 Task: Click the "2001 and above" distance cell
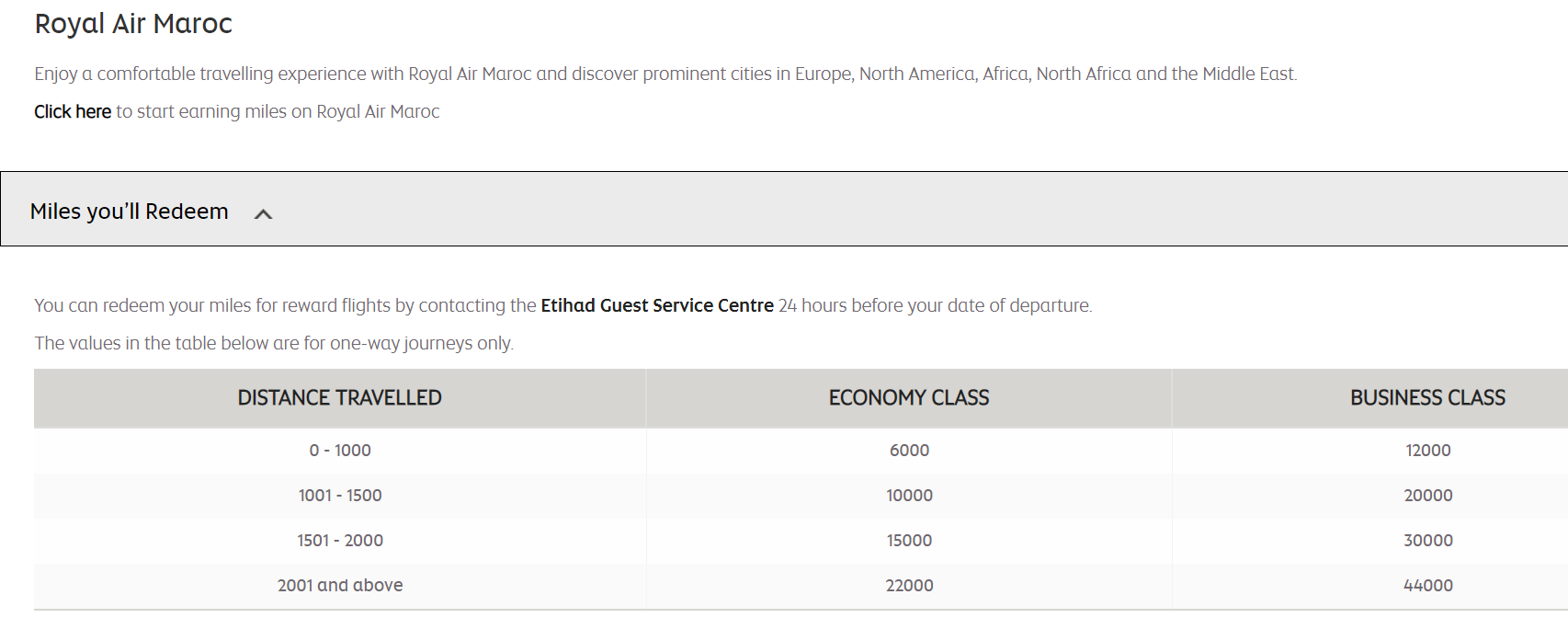pos(340,585)
